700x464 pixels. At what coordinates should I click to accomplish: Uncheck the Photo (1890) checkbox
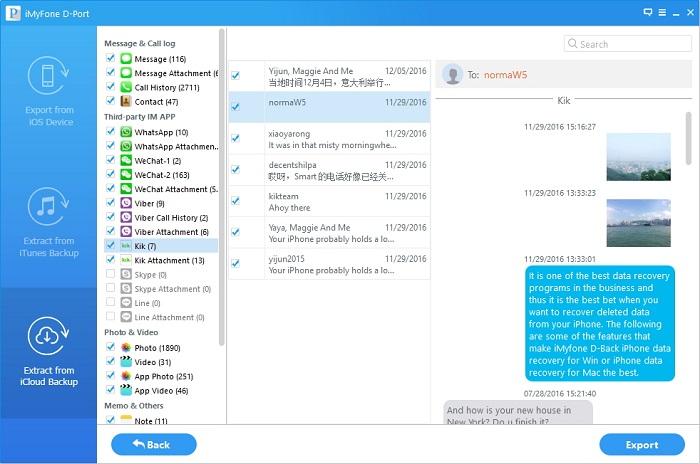110,347
